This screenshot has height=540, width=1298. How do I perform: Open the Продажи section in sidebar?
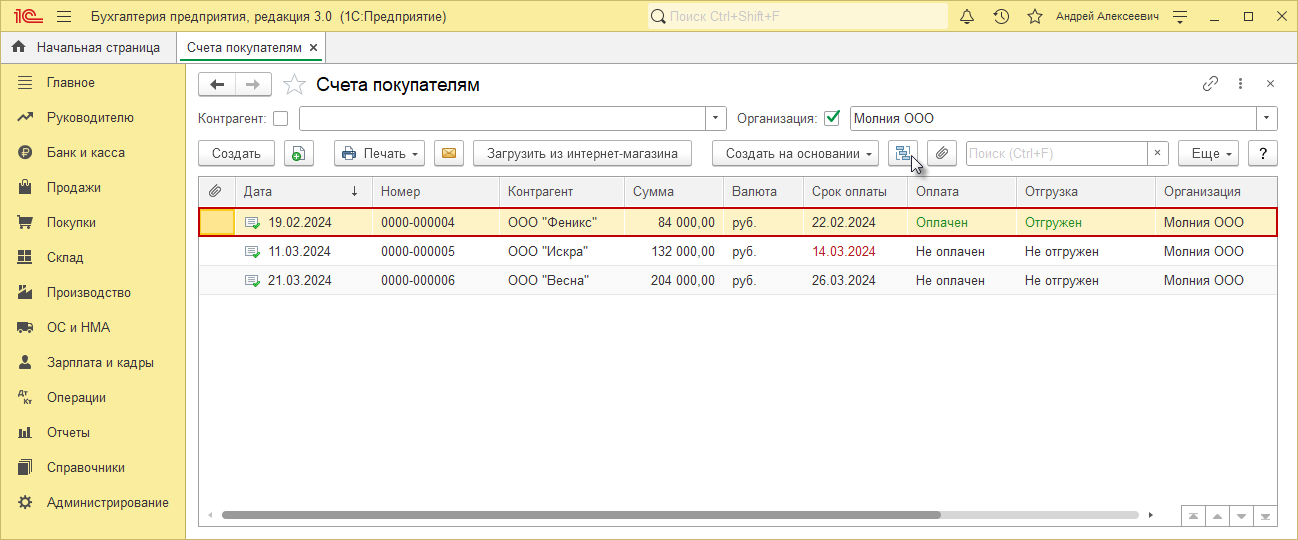point(74,188)
